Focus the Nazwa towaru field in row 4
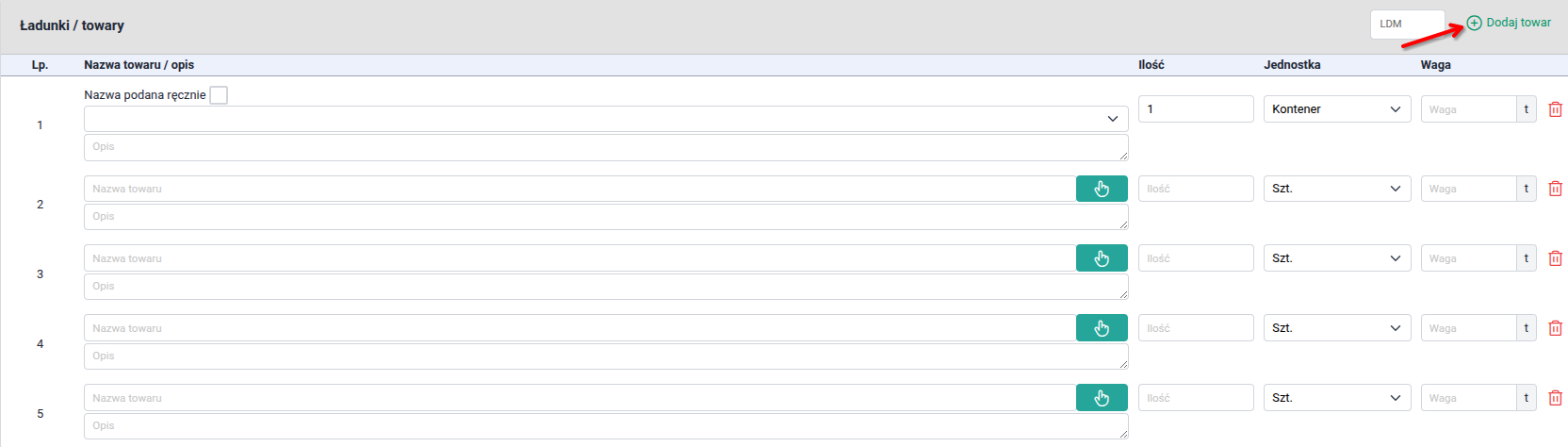This screenshot has height=447, width=1568. click(580, 328)
